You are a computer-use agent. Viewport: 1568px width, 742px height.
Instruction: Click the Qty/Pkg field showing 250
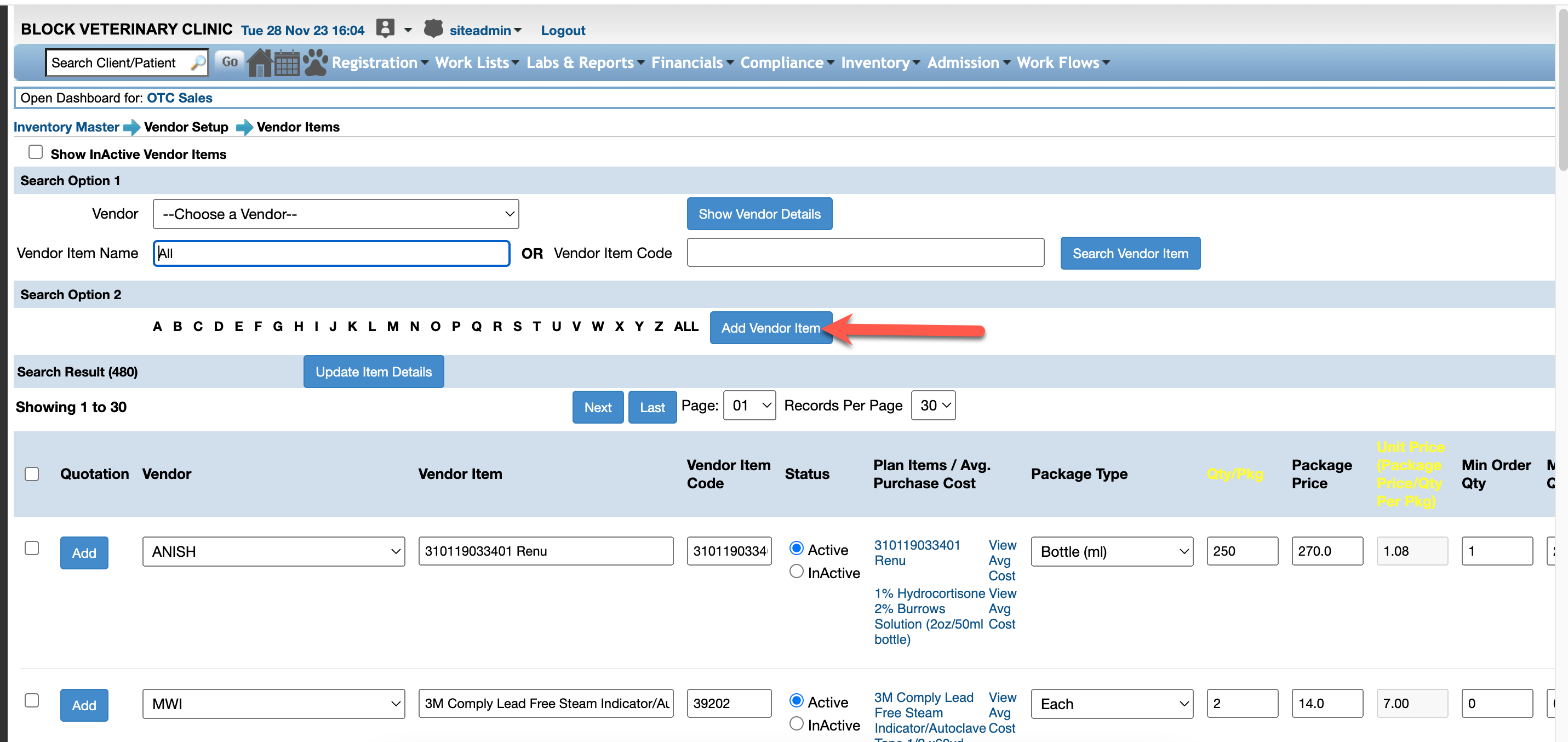[1241, 551]
